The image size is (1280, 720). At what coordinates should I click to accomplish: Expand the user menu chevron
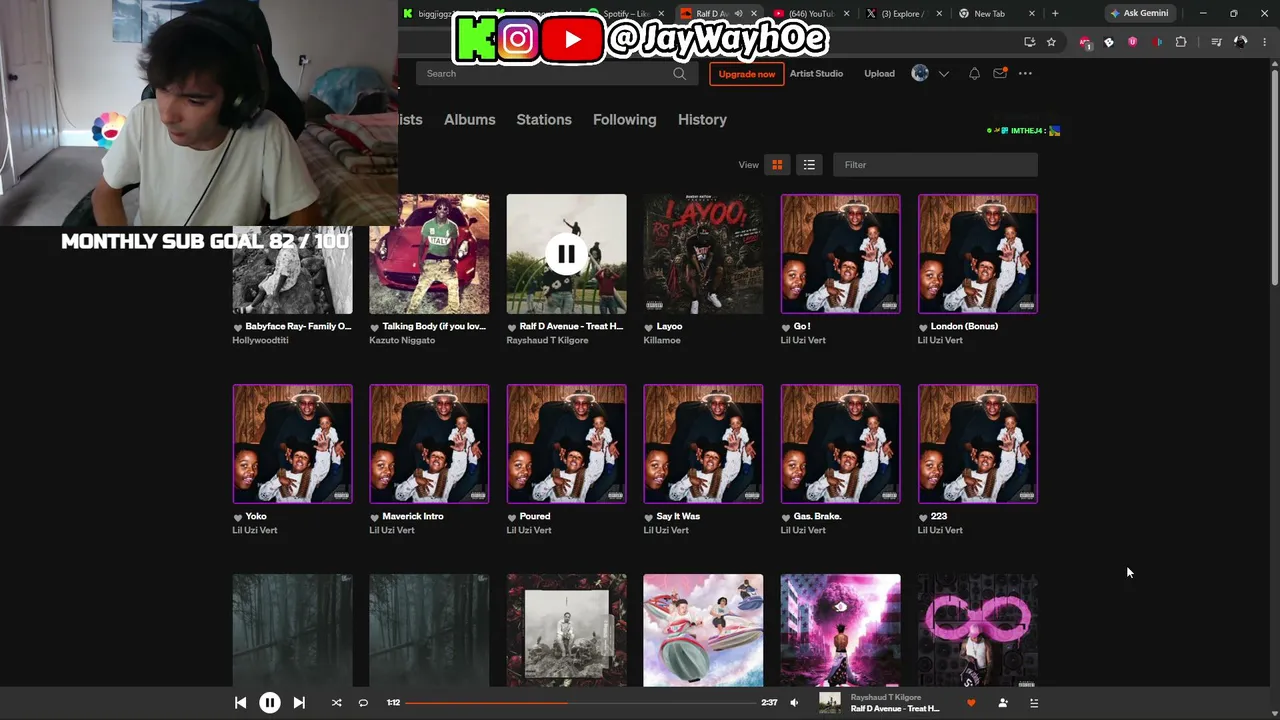click(943, 74)
